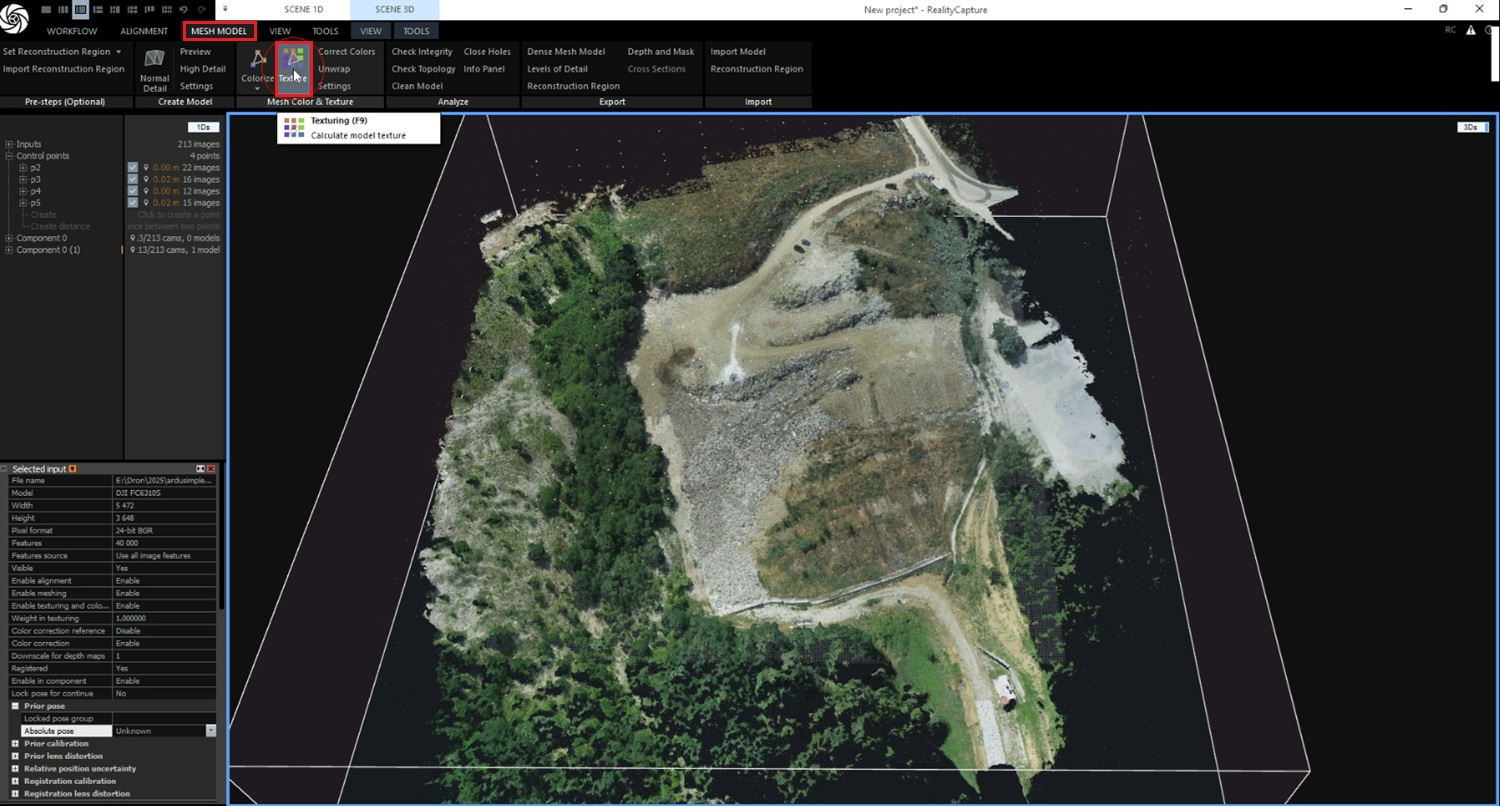Expand the Inputs tree node
The height and width of the screenshot is (806, 1500).
(9, 145)
